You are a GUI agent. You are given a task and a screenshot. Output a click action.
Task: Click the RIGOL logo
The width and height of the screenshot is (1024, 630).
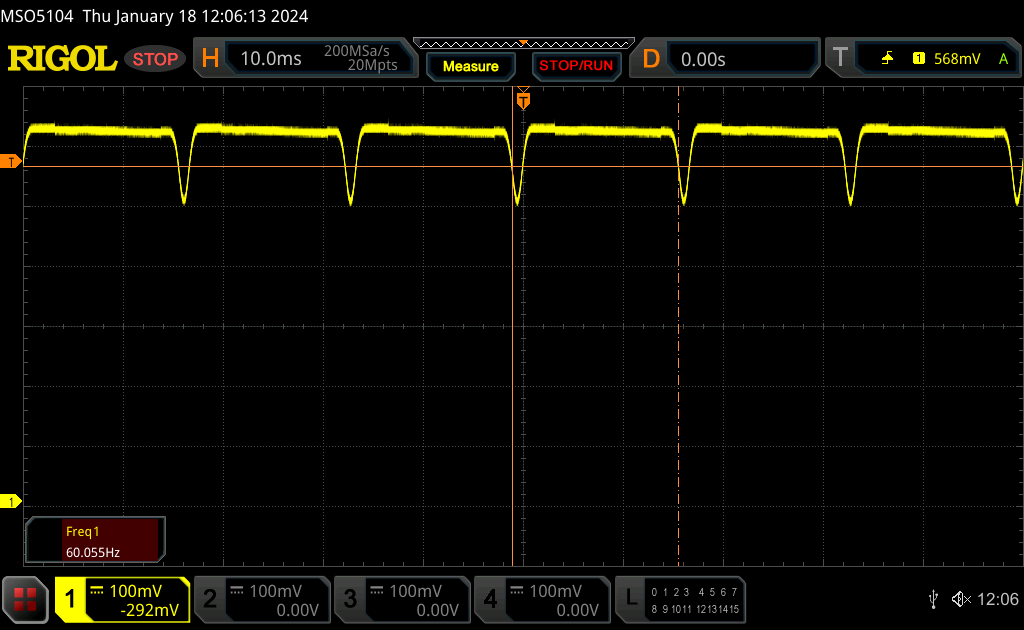pos(62,59)
